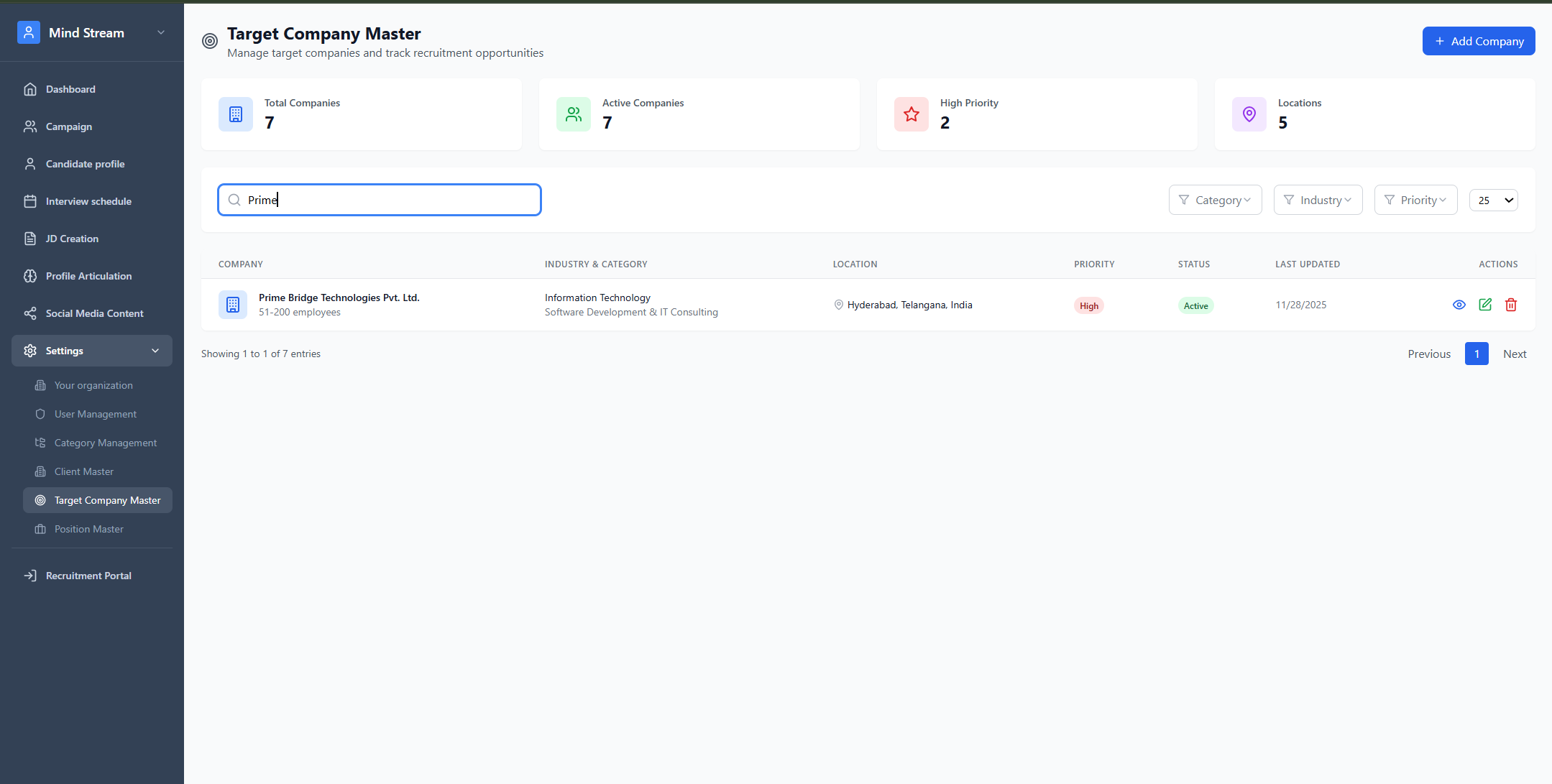Delete Prime Bridge Technologies with trash icon

tap(1511, 305)
